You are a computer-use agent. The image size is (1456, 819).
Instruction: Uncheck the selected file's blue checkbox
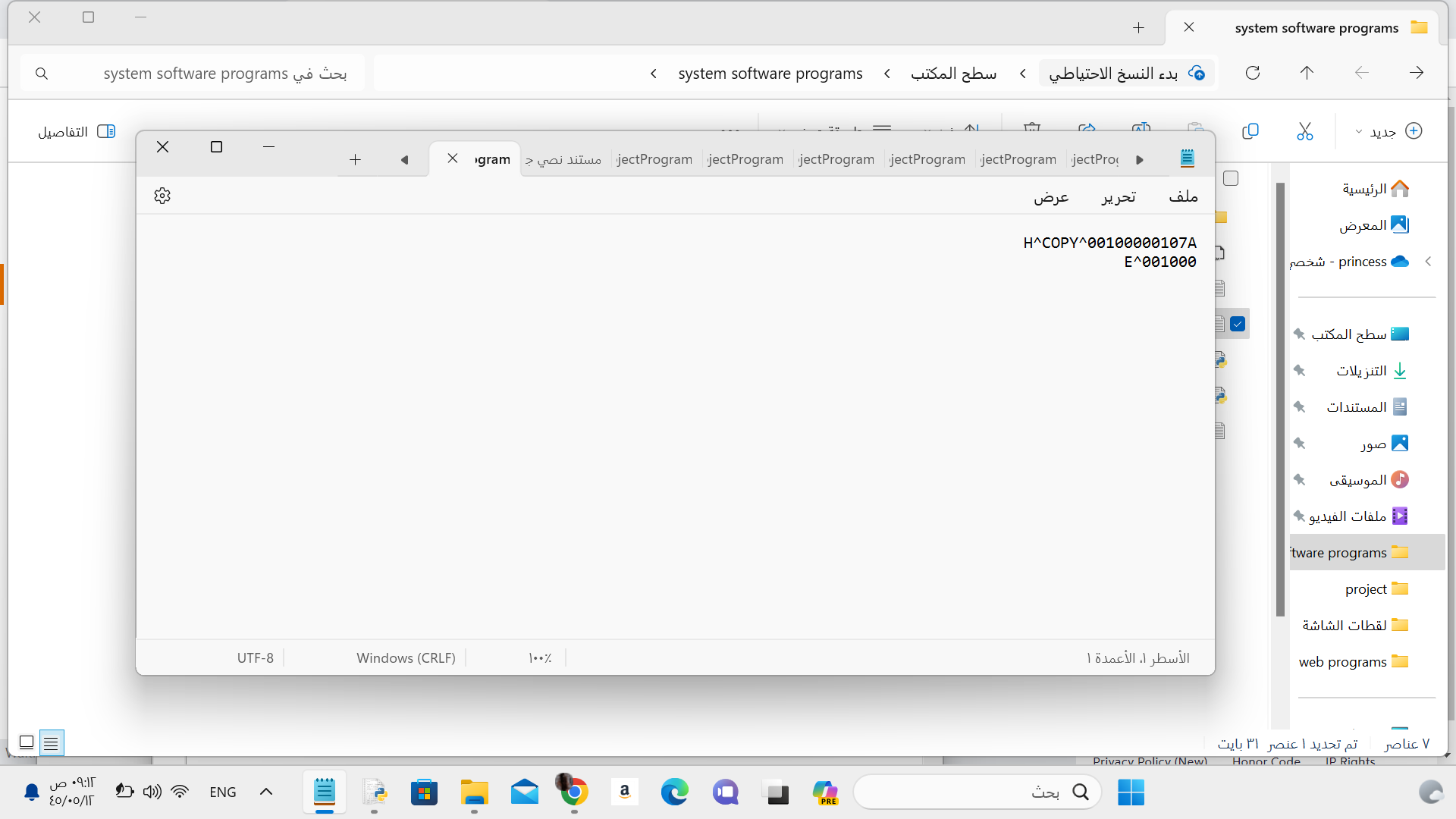[1239, 324]
